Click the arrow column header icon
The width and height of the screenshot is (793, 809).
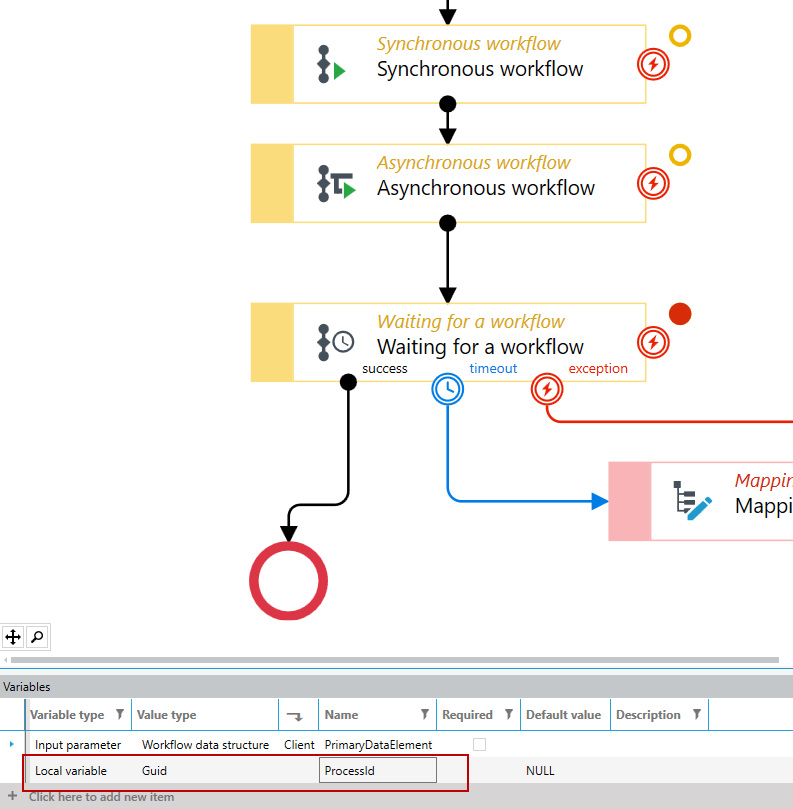[x=295, y=716]
